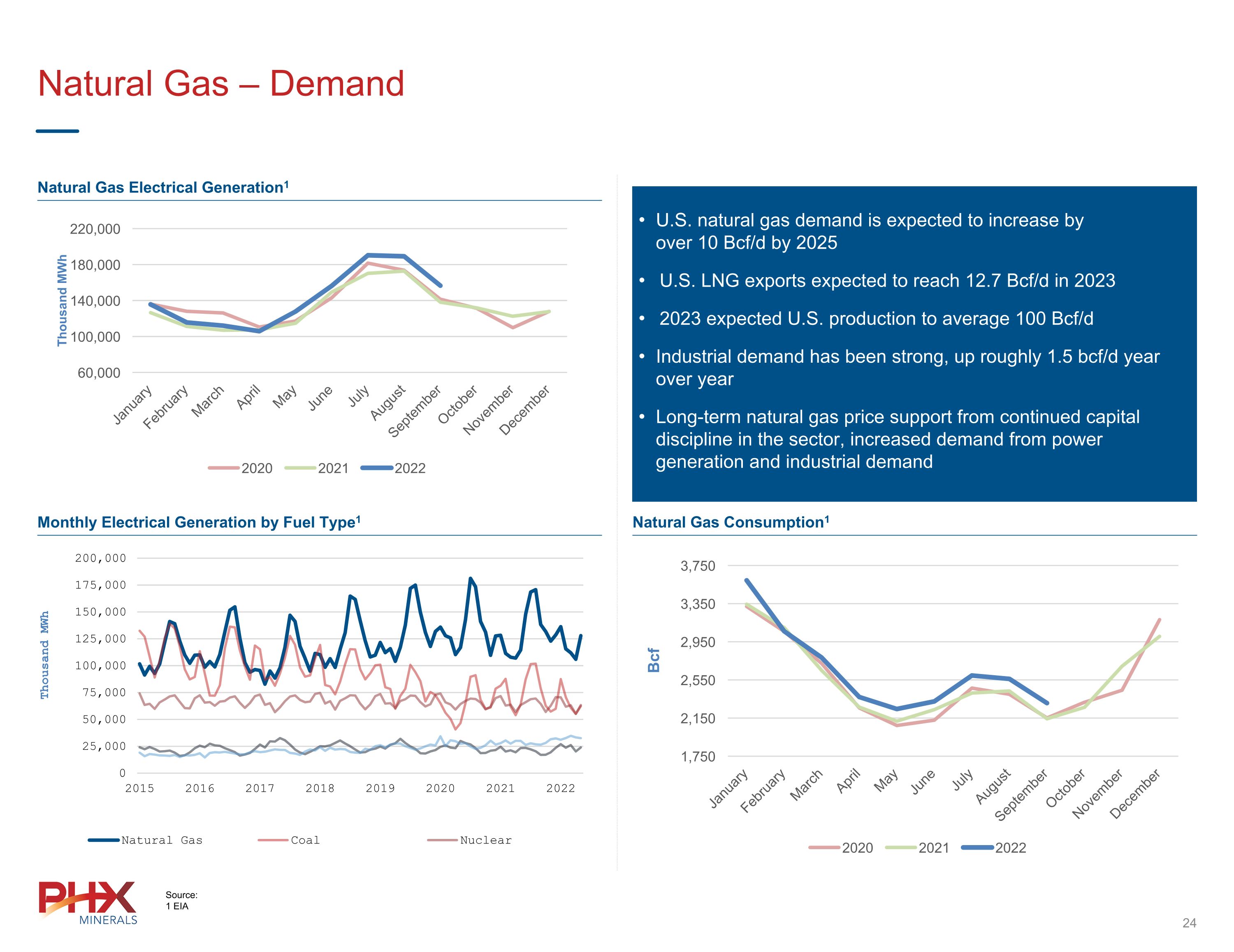This screenshot has width=1234, height=952.
Task: Select the PHX Minerals logo
Action: [88, 903]
